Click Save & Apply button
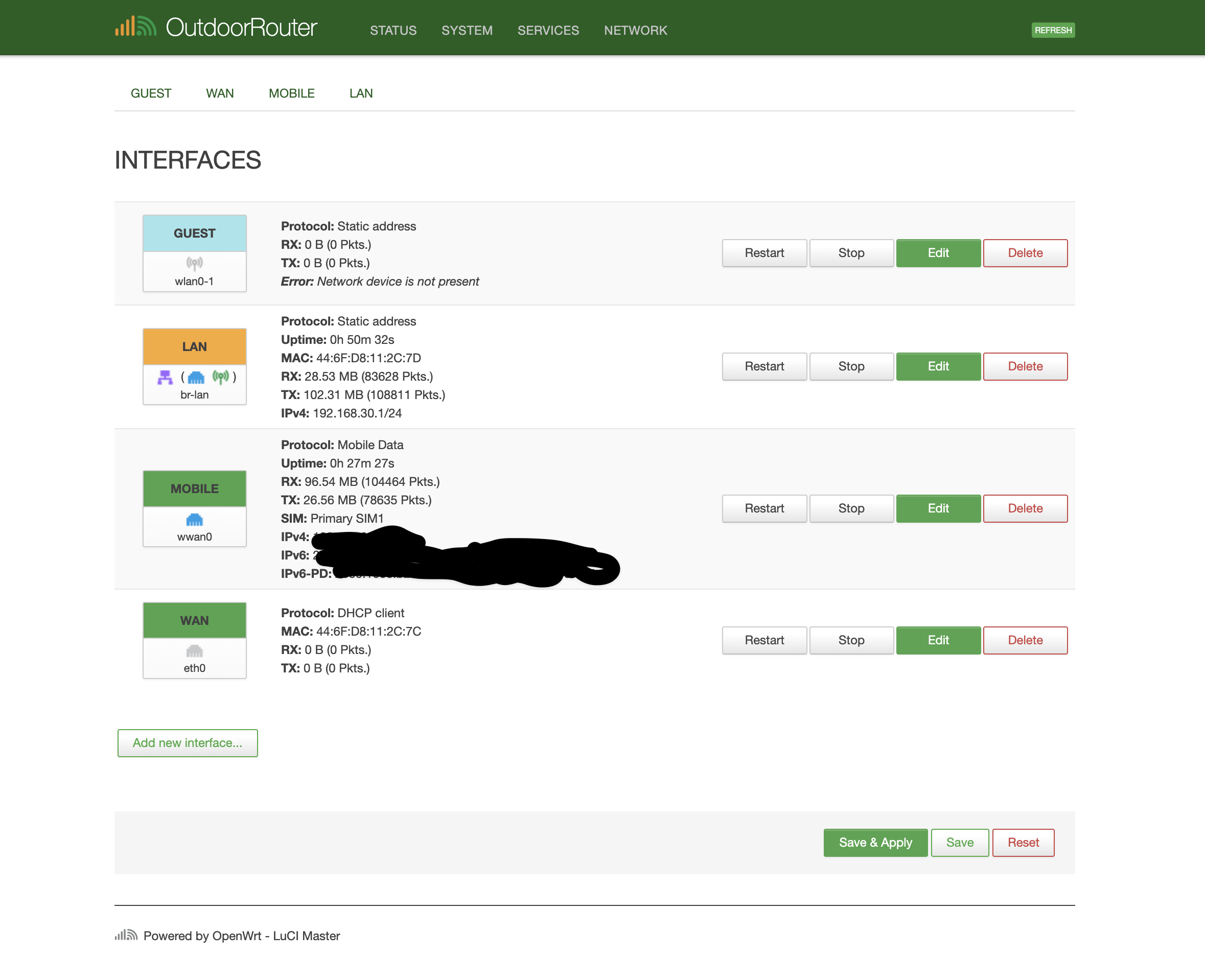The image size is (1205, 980). [x=875, y=843]
